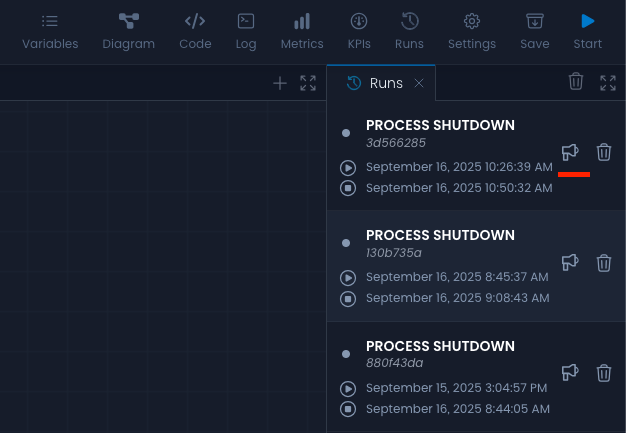Click megaphone icon for run 3d566285
The image size is (626, 433).
[570, 152]
